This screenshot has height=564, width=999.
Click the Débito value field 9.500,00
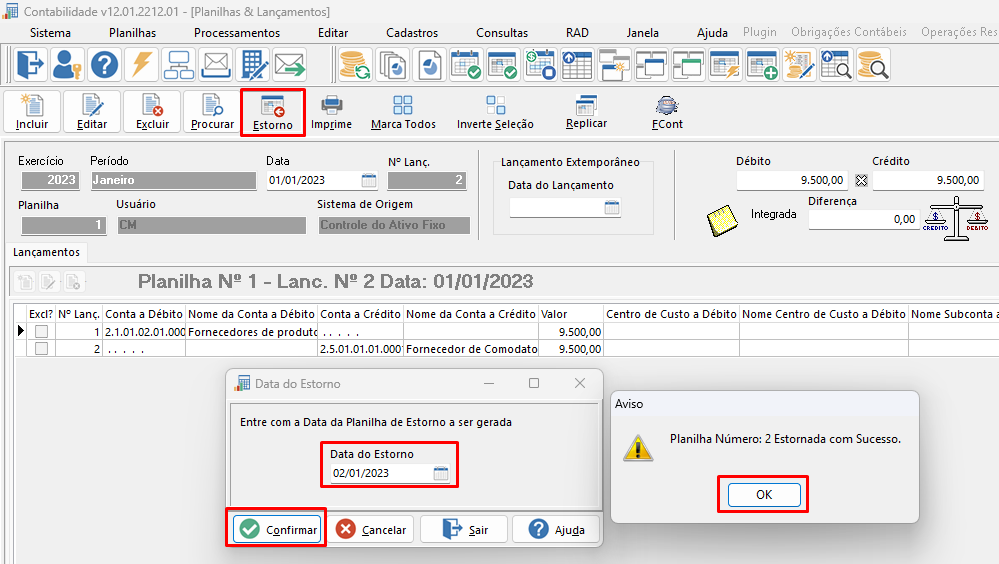(x=792, y=180)
